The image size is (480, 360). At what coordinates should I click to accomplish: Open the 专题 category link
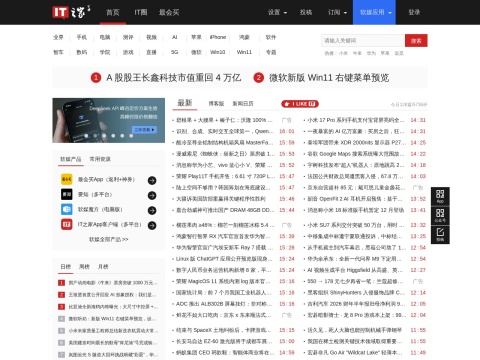[x=271, y=52]
